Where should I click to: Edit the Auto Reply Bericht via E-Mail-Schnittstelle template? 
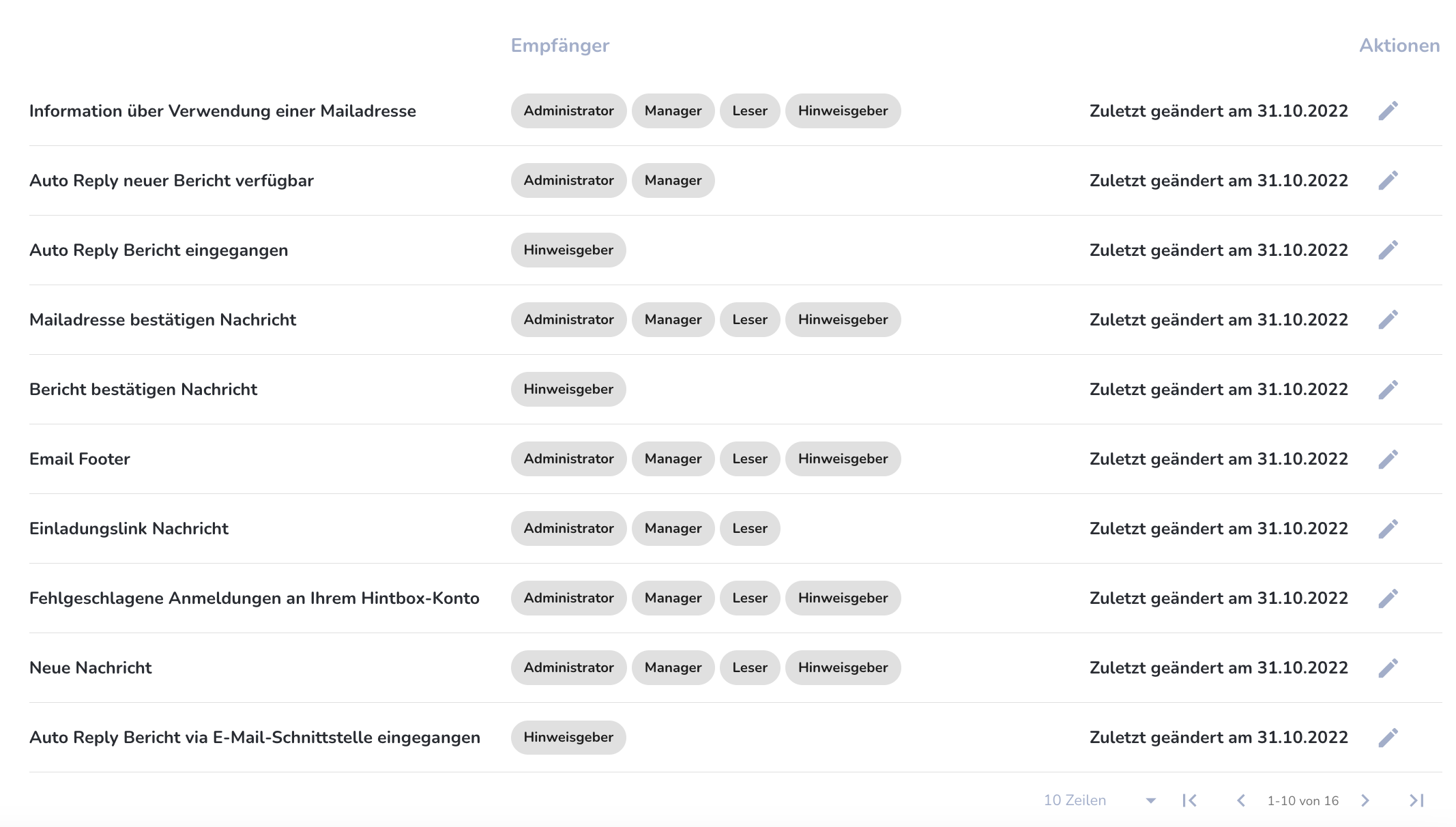coord(1388,737)
